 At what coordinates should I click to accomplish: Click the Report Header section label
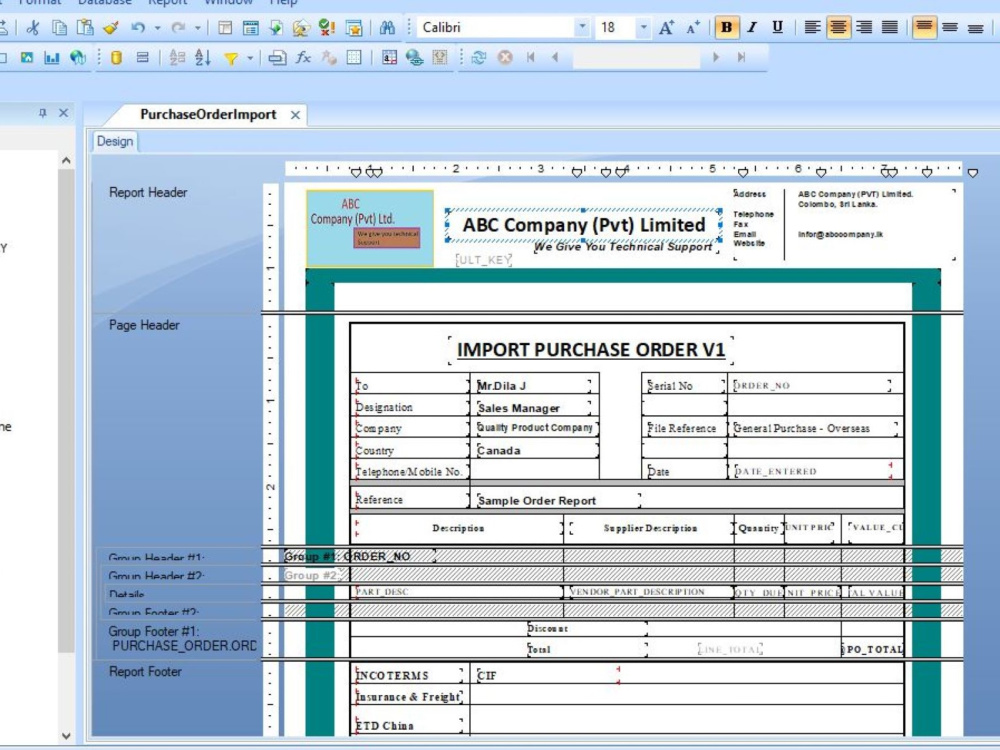pyautogui.click(x=148, y=193)
